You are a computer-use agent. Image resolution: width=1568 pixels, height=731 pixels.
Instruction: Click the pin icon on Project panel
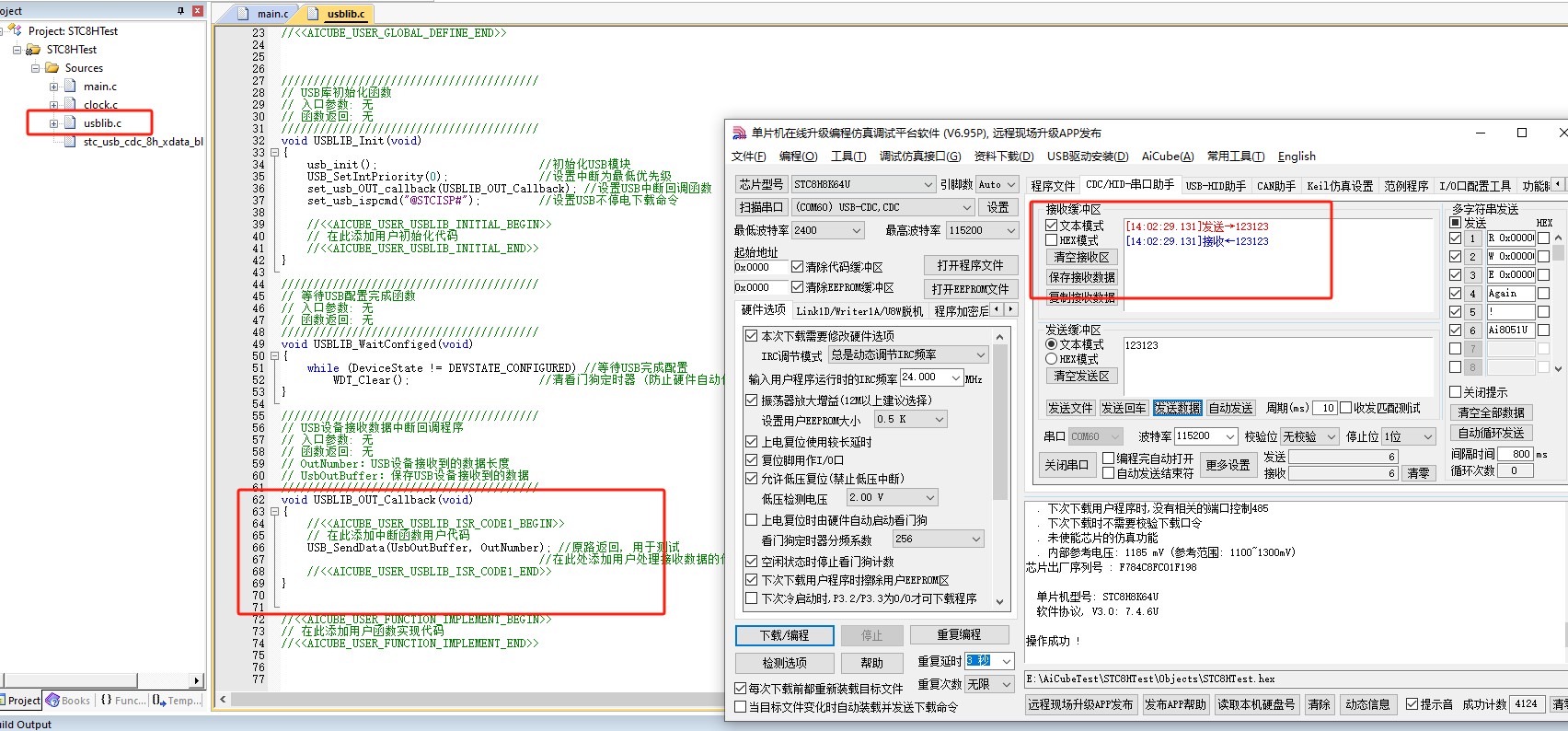pyautogui.click(x=180, y=11)
